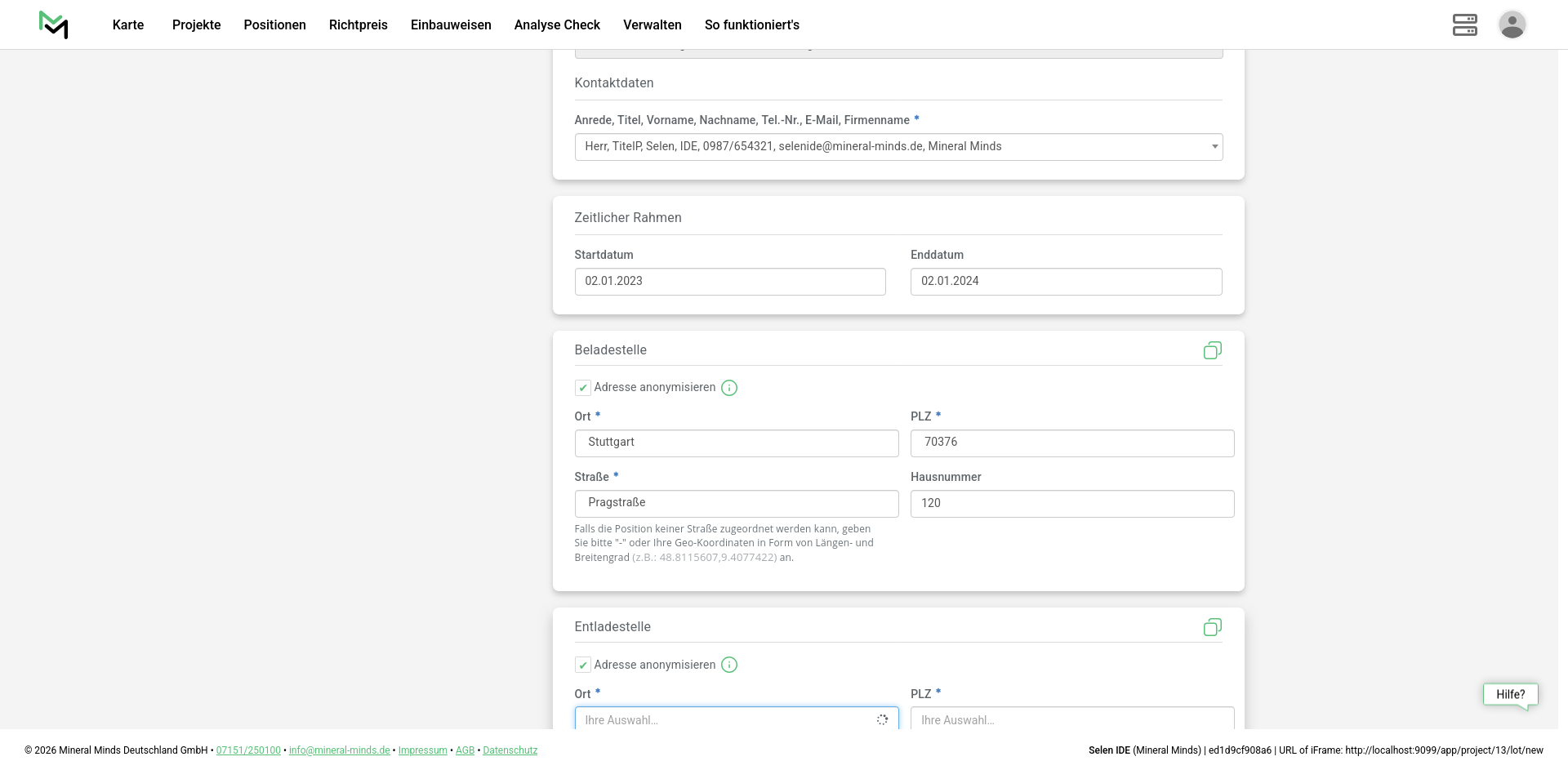The image size is (1568, 770).
Task: Expand the Kontaktdaten contact dropdown
Action: tap(898, 147)
